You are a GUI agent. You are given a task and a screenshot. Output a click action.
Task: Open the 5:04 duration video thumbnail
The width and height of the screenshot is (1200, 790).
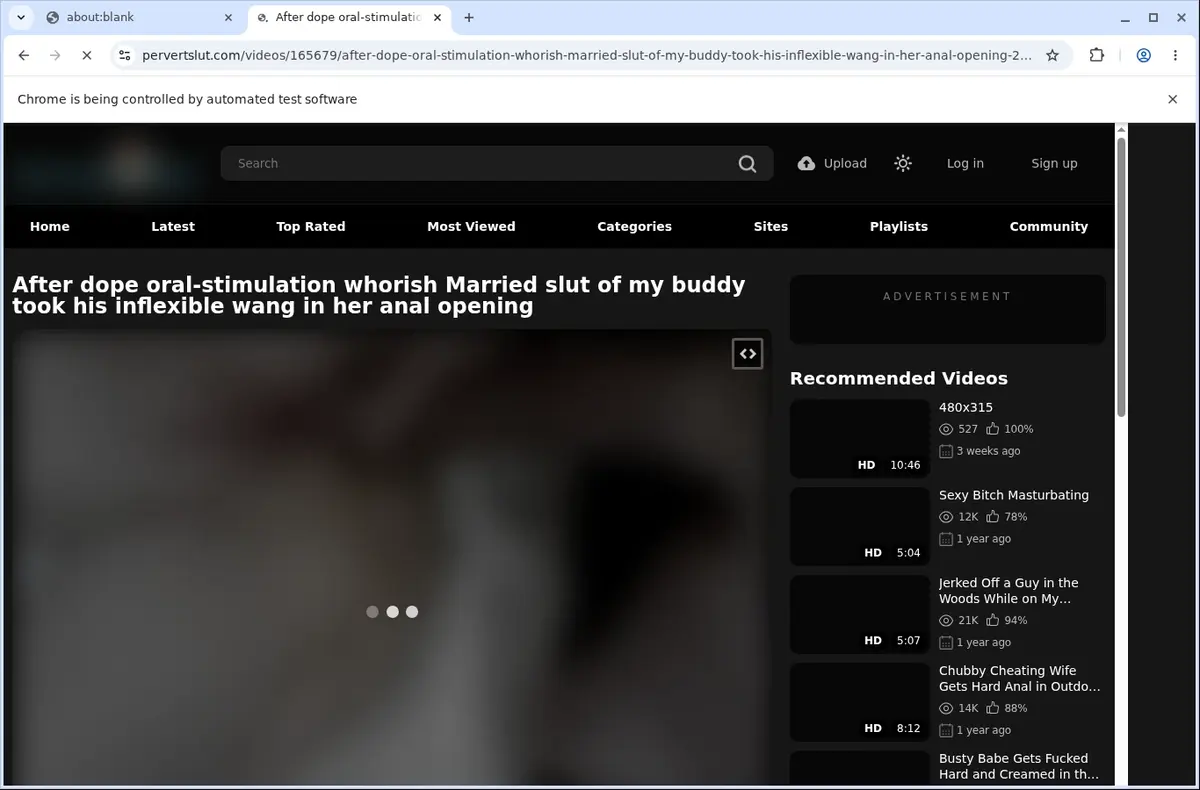click(x=860, y=526)
